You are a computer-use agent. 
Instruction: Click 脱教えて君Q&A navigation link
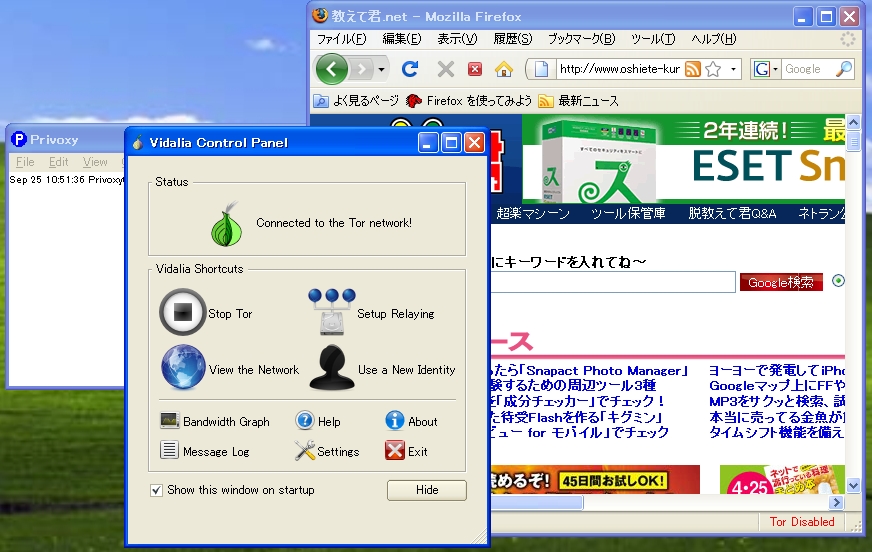[x=732, y=213]
